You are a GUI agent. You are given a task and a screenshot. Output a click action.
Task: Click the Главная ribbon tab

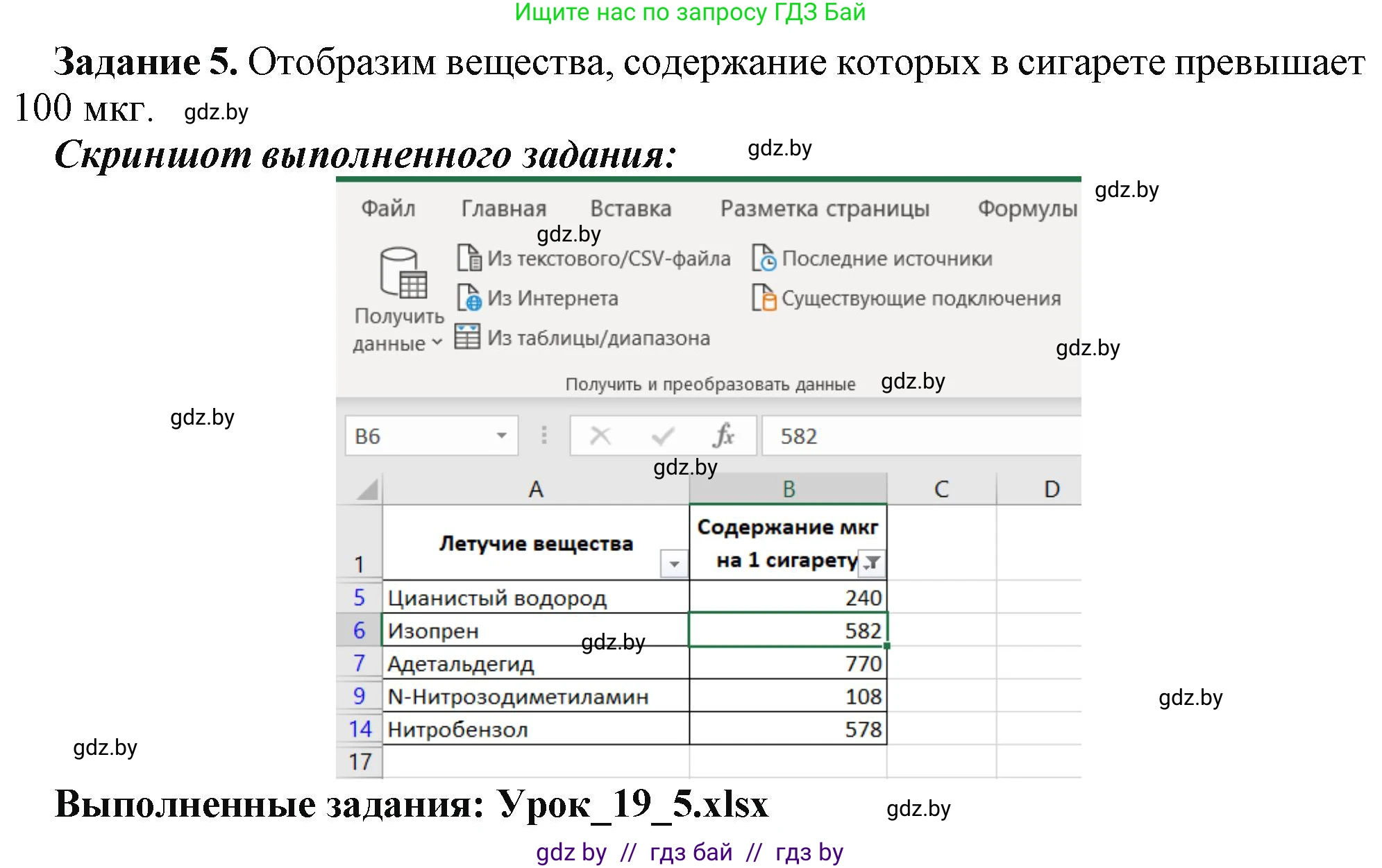click(x=503, y=208)
